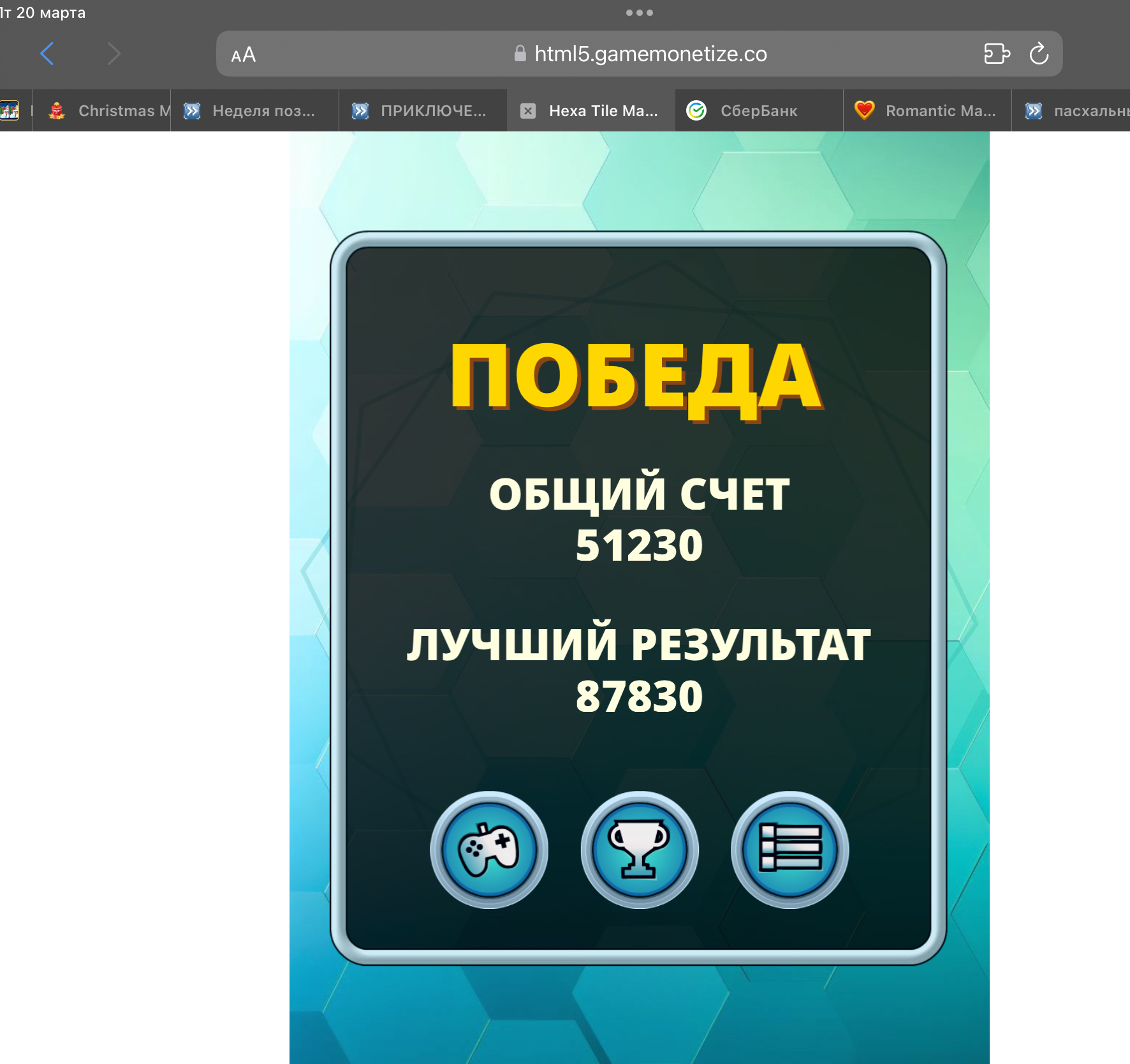This screenshot has width=1130, height=1064.
Task: Close the Hexa Tile Ma tab
Action: (x=528, y=110)
